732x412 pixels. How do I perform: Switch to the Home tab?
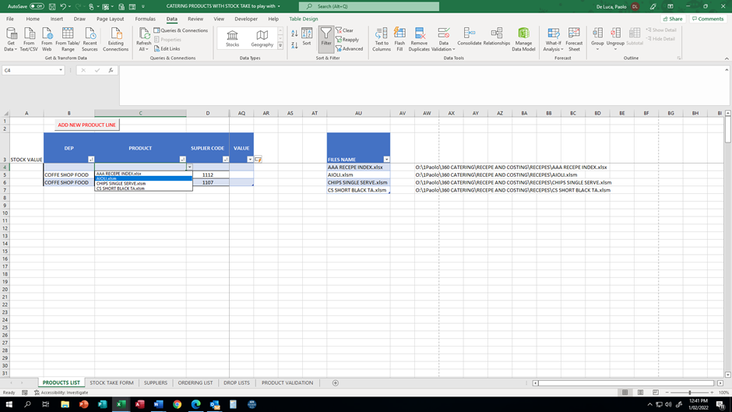tap(33, 19)
